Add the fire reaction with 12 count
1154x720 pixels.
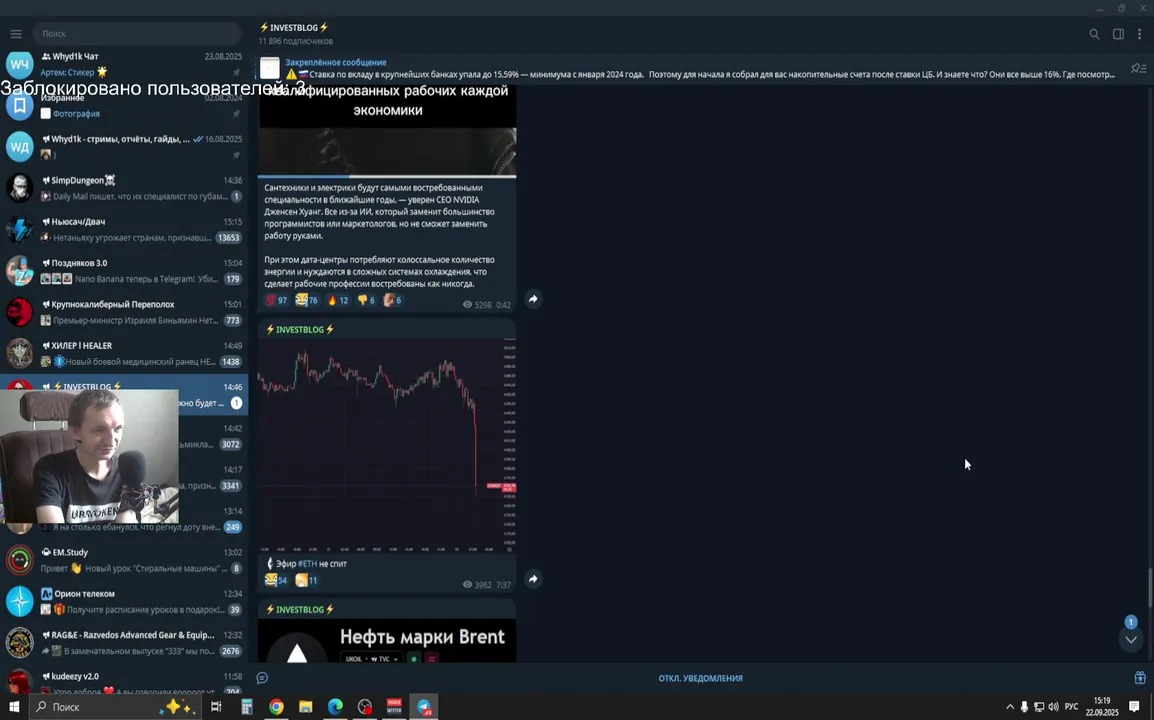point(338,300)
